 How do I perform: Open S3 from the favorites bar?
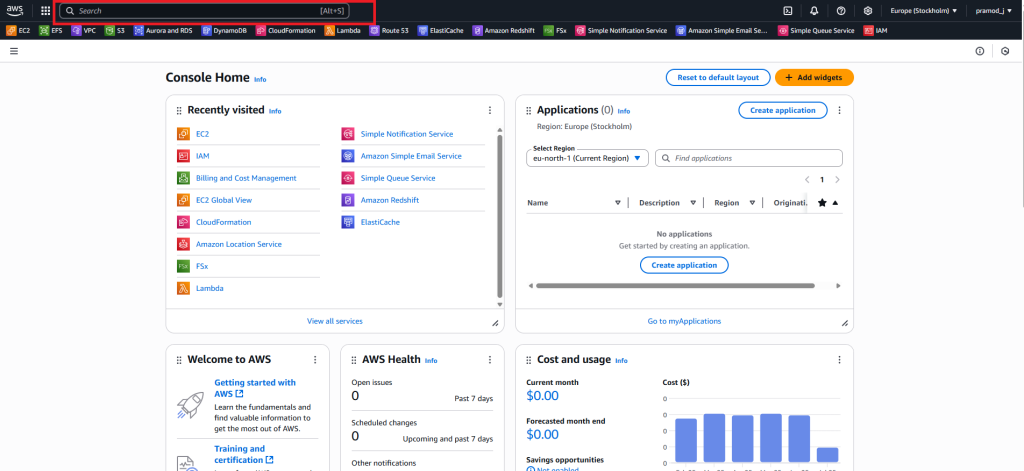(115, 30)
